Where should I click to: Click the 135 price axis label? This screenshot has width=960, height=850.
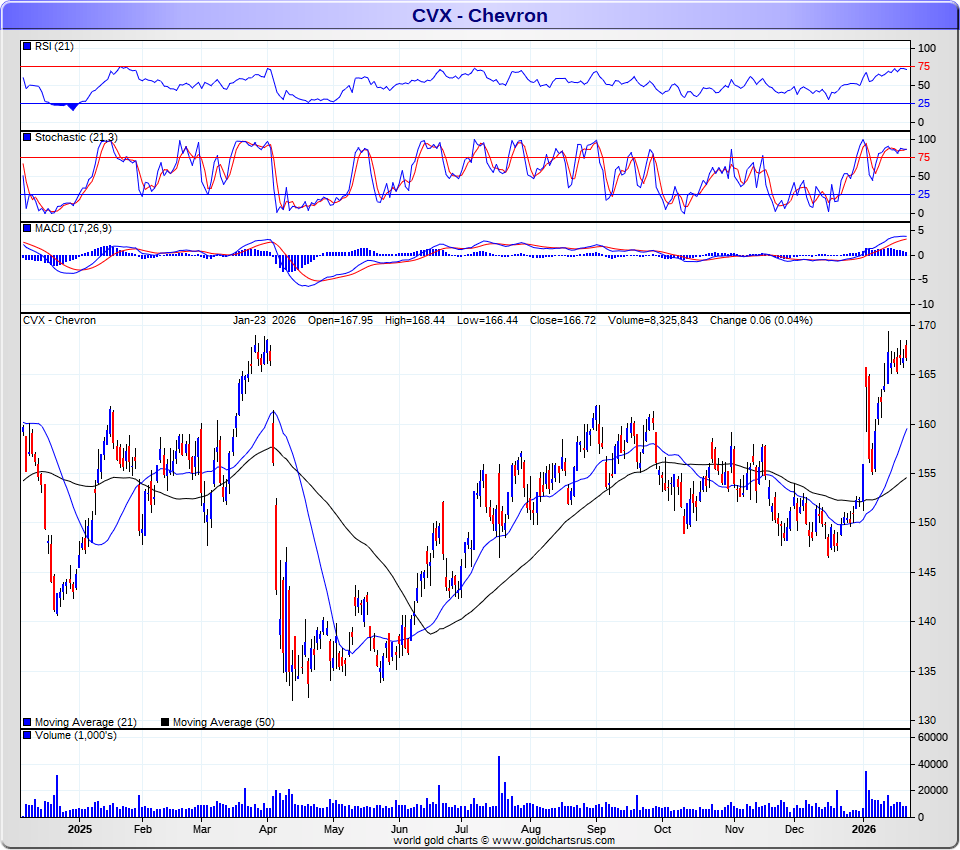[x=927, y=671]
